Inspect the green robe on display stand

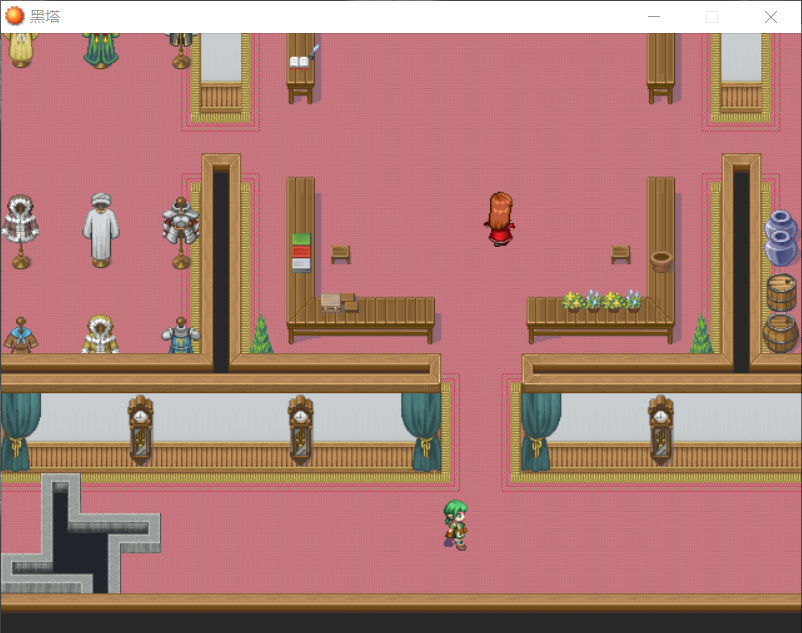point(101,51)
